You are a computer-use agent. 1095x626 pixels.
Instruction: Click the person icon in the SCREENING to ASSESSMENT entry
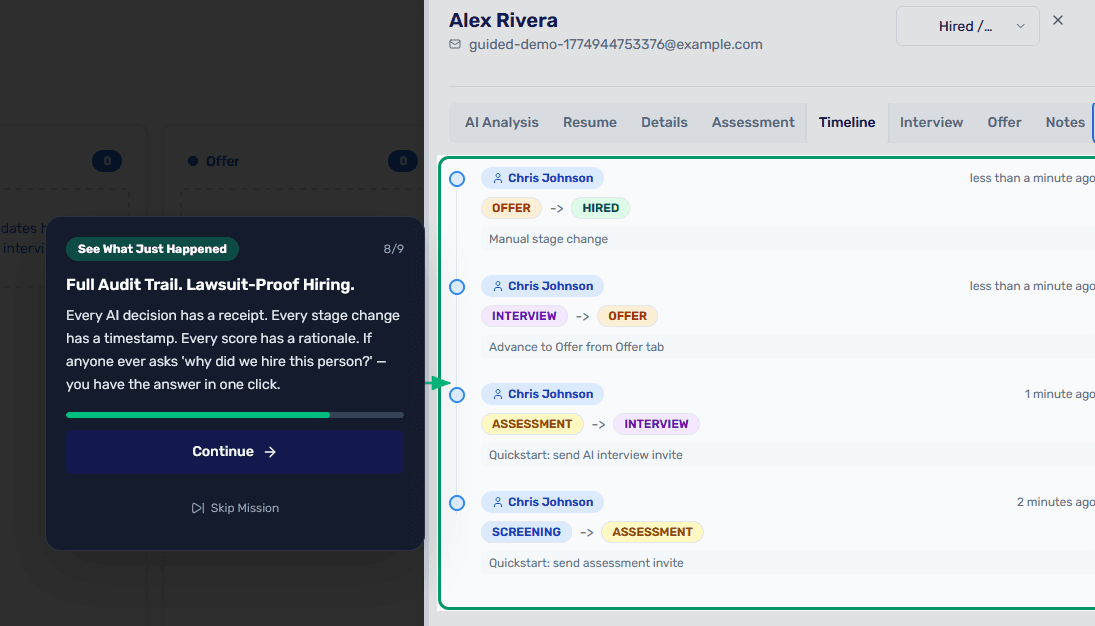click(x=497, y=501)
